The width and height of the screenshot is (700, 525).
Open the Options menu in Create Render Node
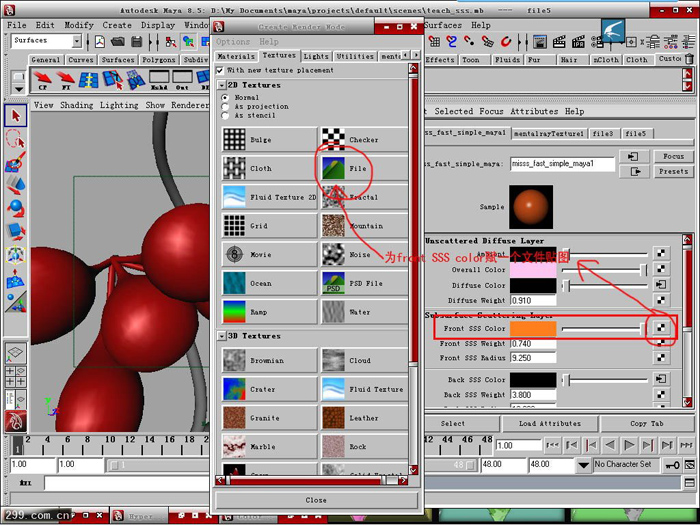233,42
